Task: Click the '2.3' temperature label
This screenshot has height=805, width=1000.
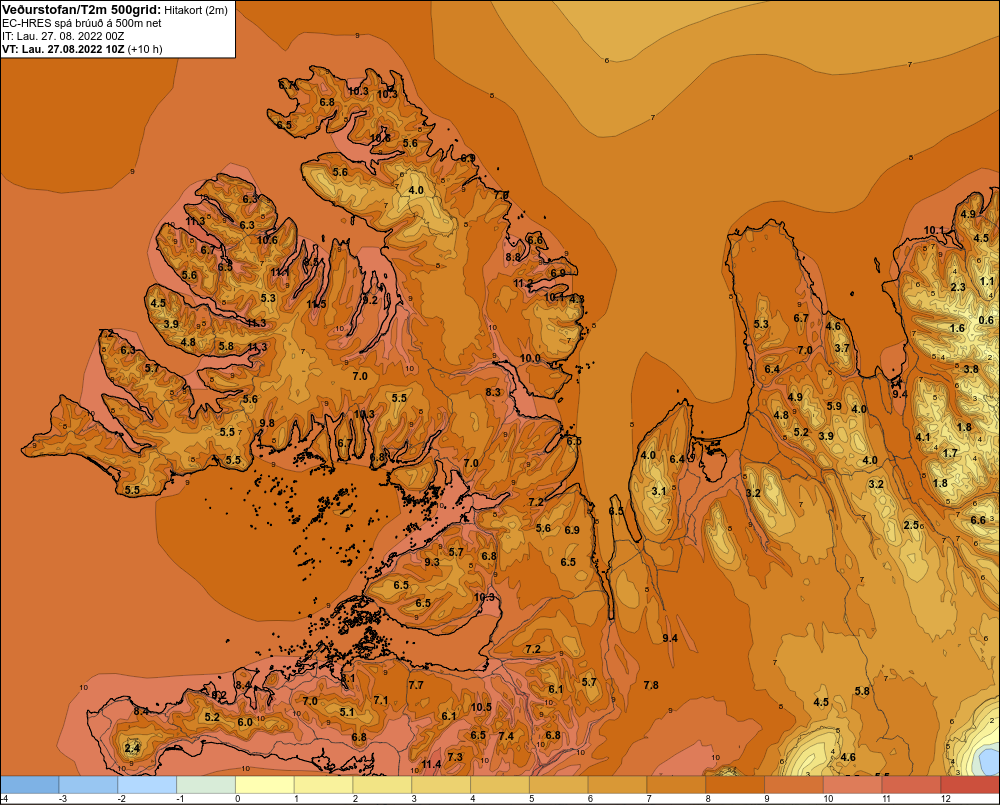Action: coord(958,287)
